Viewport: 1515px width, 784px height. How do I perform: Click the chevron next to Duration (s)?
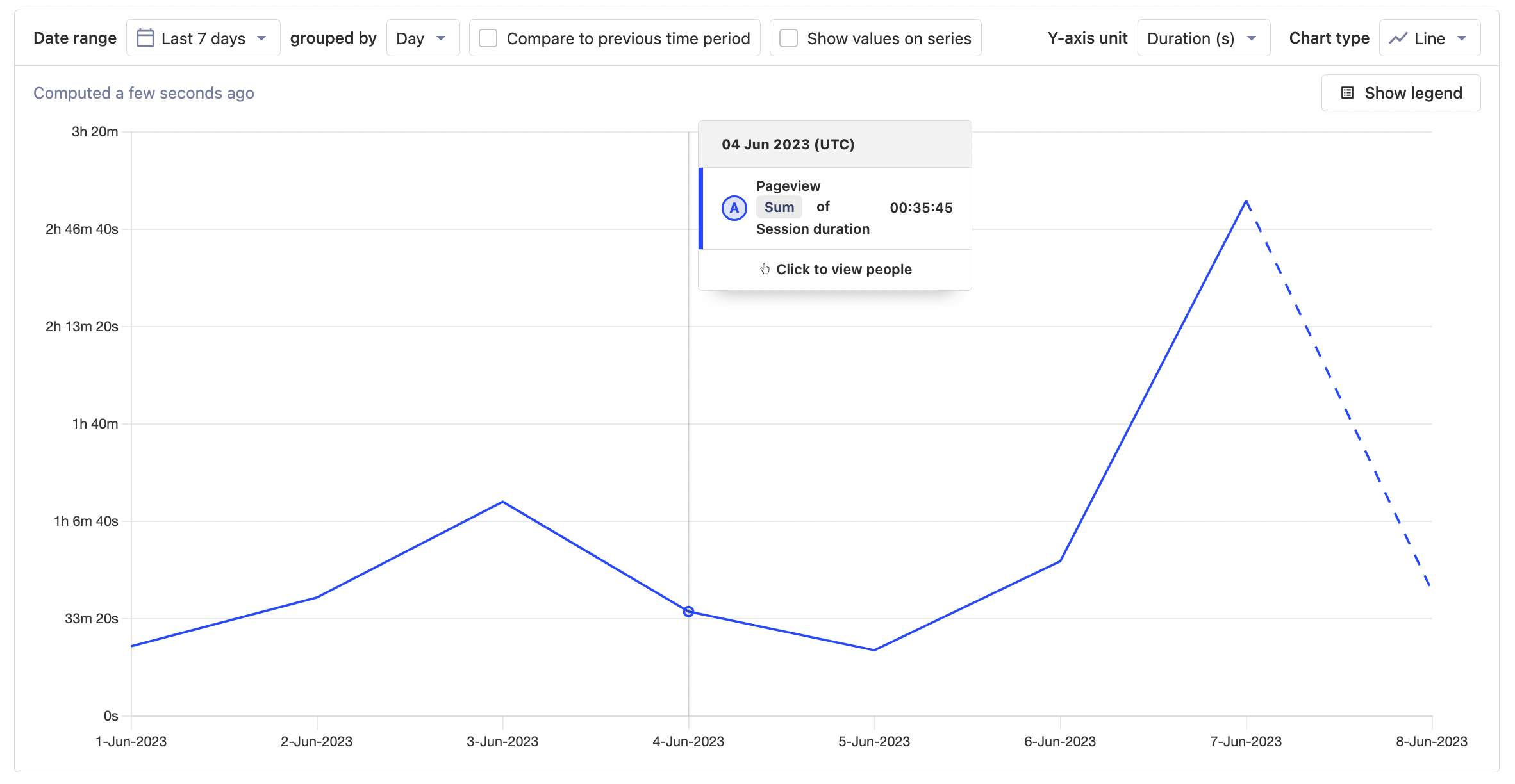tap(1252, 38)
